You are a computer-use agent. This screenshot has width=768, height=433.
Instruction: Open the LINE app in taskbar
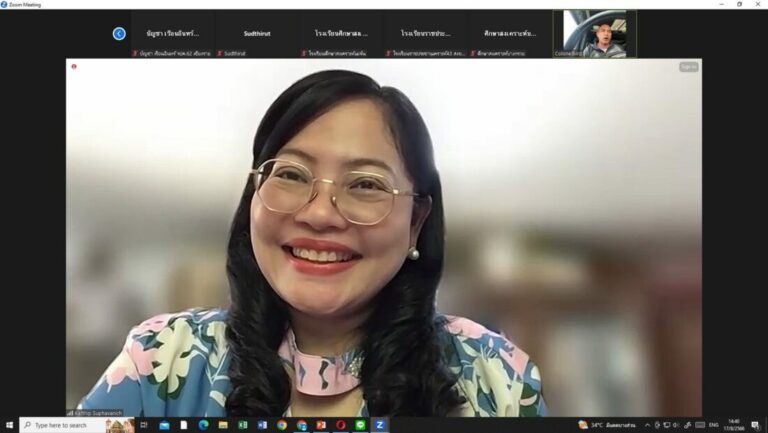pyautogui.click(x=360, y=425)
